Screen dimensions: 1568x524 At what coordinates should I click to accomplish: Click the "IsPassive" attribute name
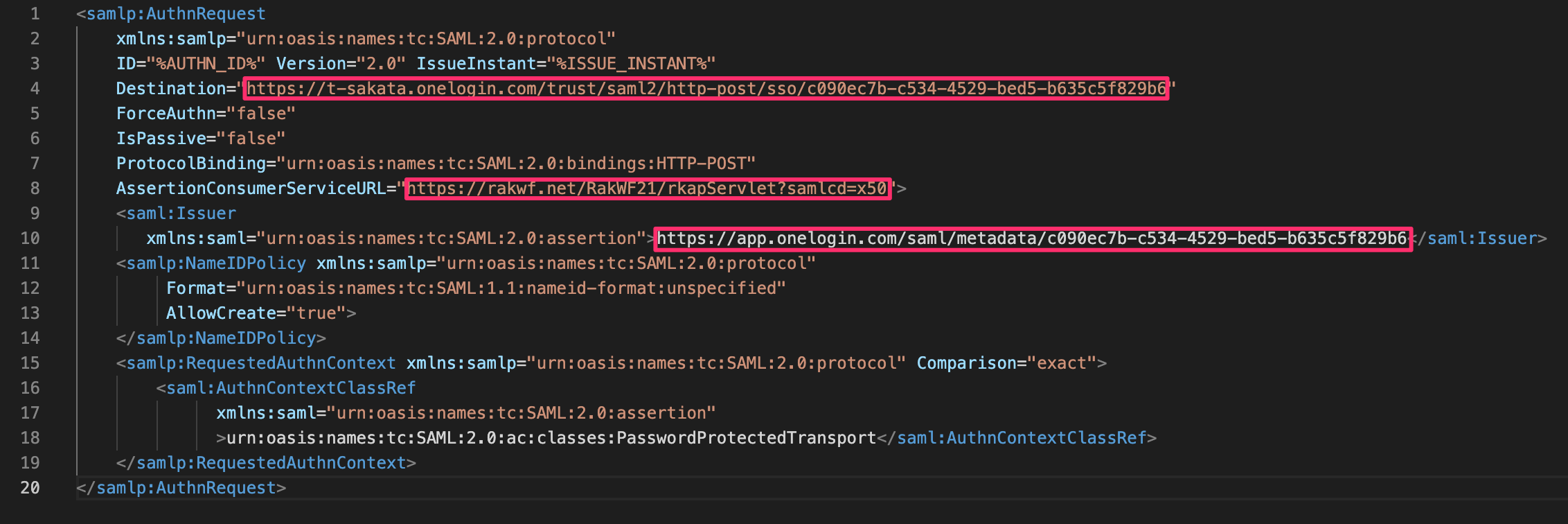click(161, 139)
